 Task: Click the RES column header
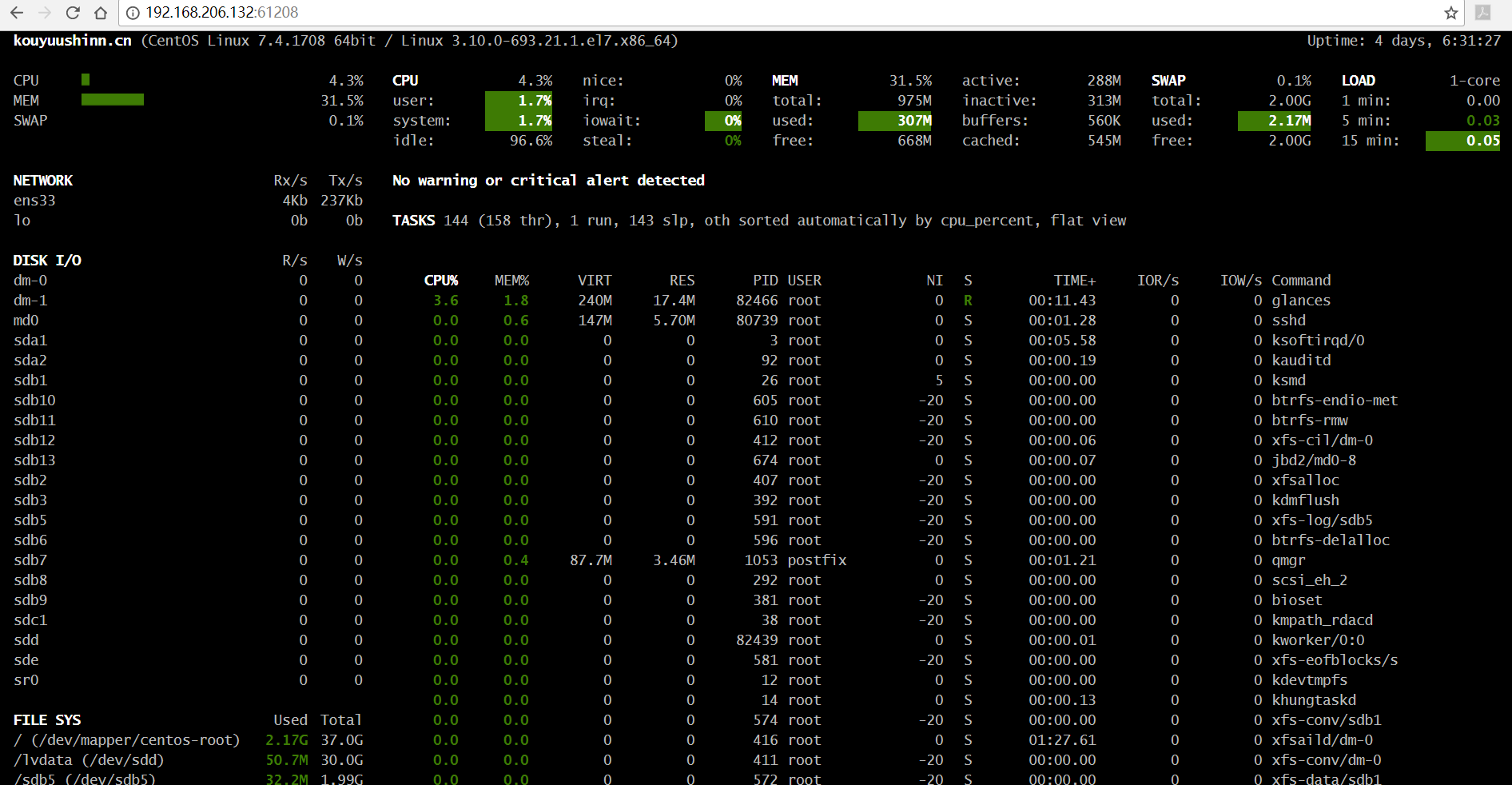click(682, 281)
